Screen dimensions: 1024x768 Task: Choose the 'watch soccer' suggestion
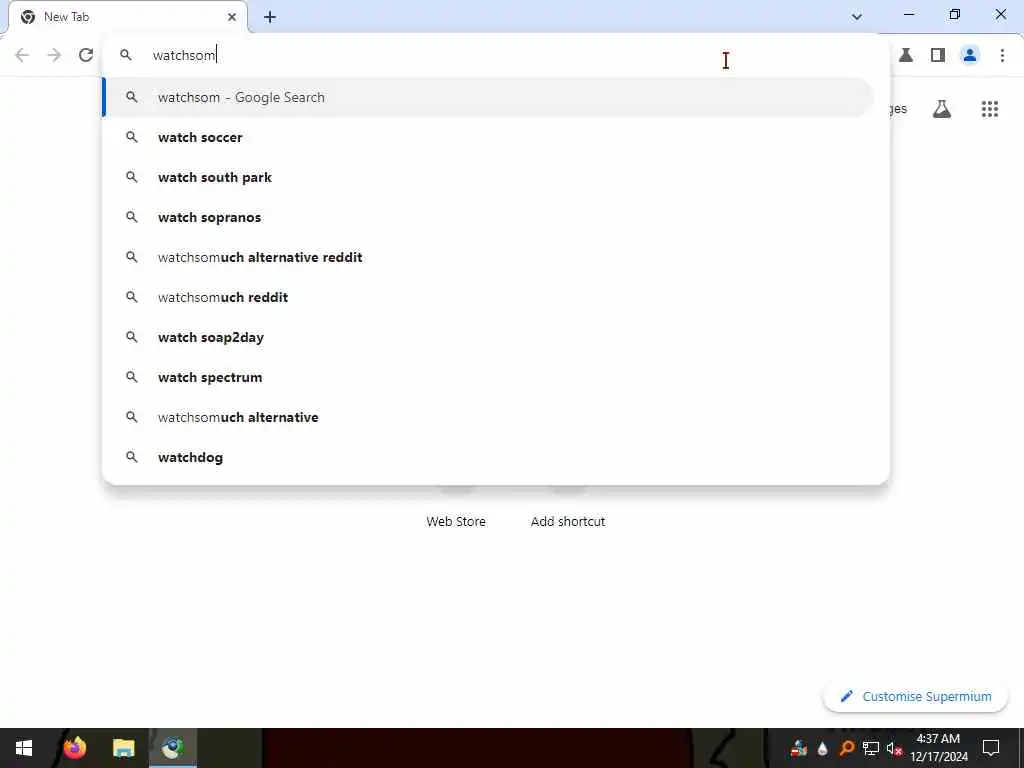point(488,137)
